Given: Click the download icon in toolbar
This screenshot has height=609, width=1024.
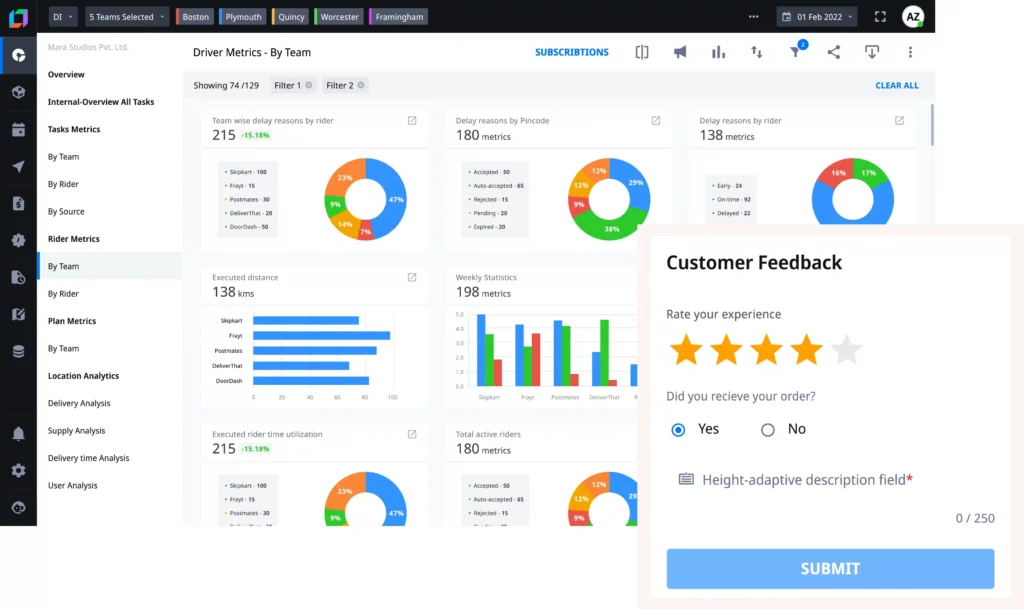Looking at the screenshot, I should [x=872, y=52].
